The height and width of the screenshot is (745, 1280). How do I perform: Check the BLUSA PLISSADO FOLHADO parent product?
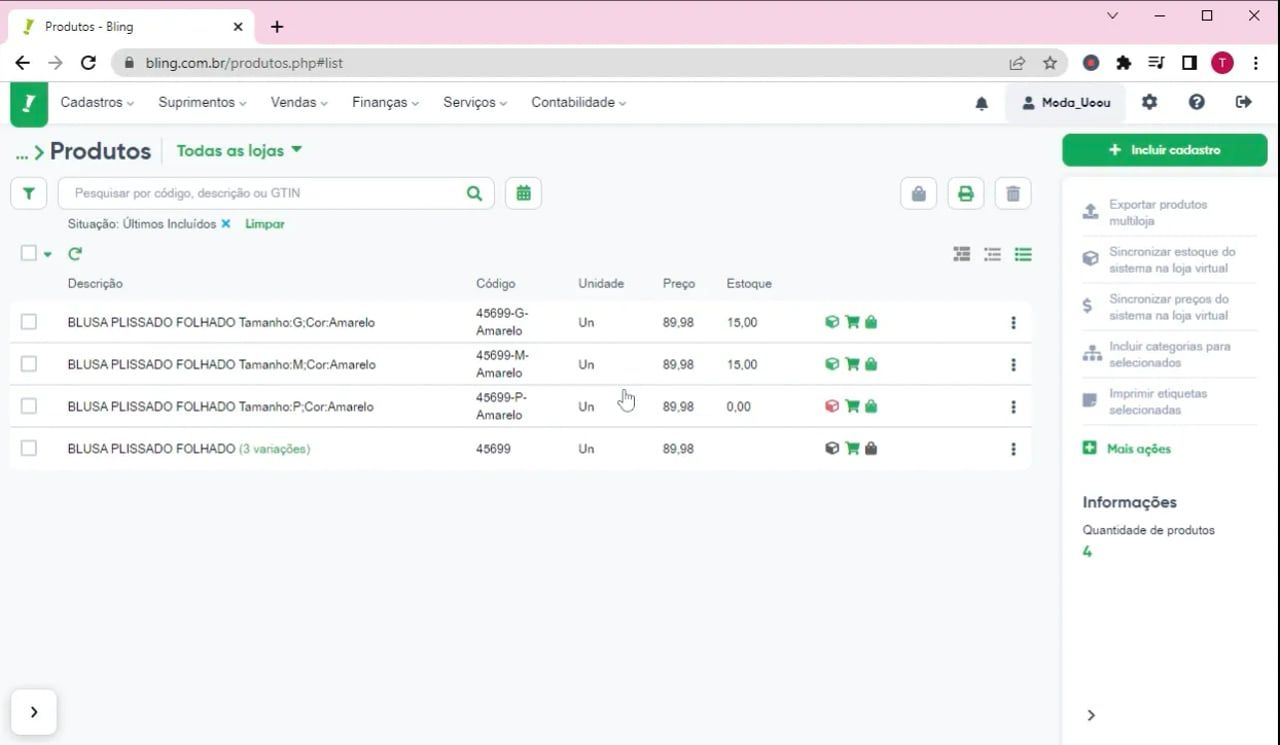point(29,448)
